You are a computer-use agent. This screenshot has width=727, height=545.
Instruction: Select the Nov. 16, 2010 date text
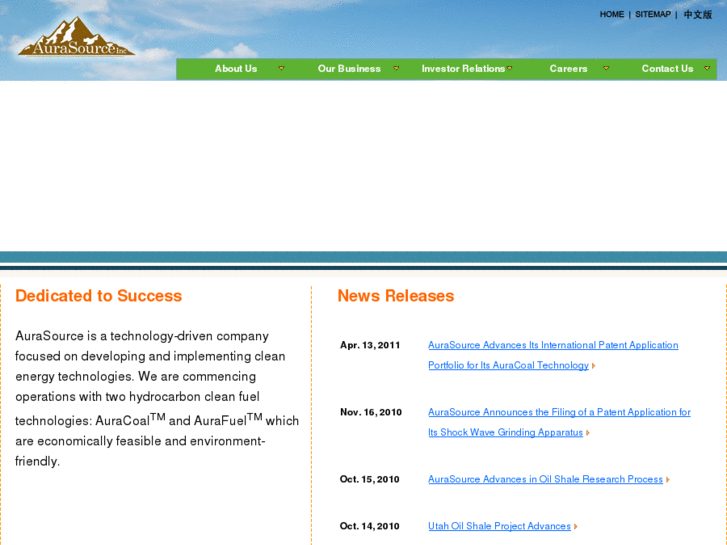point(371,412)
